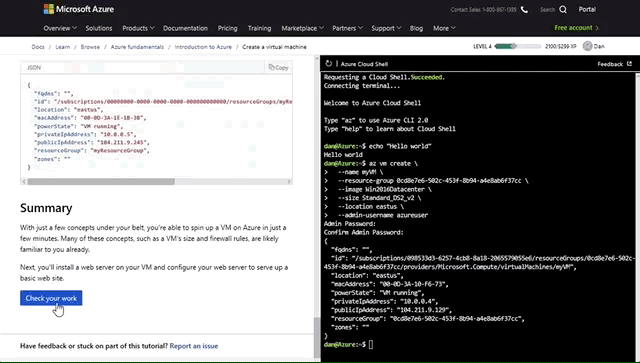Click the "Create a virtual machine" breadcrumb text
The image size is (640, 363).
[274, 47]
